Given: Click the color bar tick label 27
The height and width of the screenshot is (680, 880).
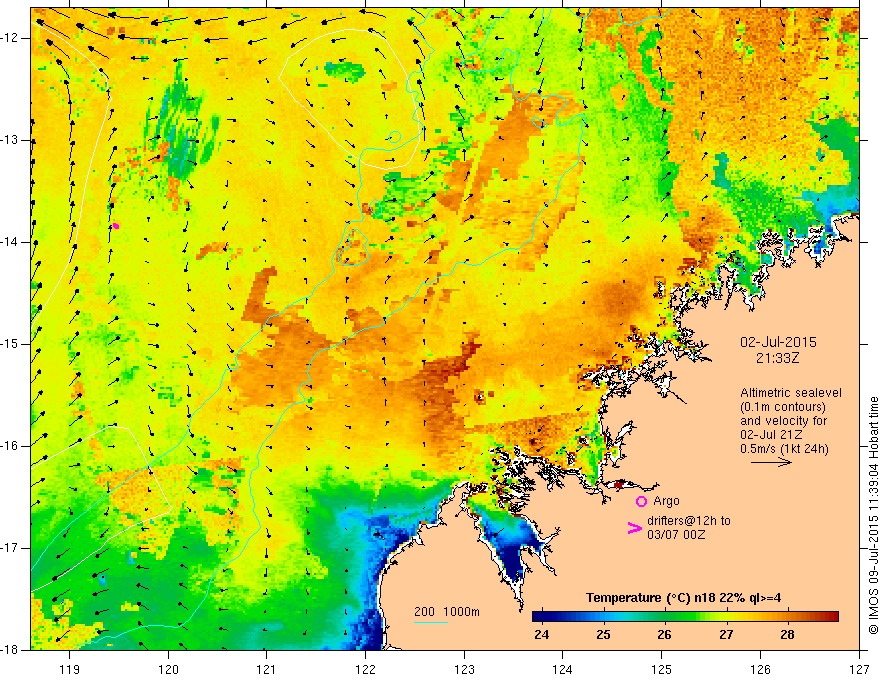Looking at the screenshot, I should [726, 635].
